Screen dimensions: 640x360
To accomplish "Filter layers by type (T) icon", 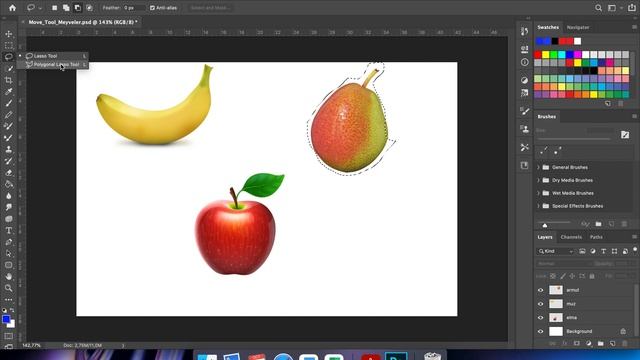I will coord(604,251).
